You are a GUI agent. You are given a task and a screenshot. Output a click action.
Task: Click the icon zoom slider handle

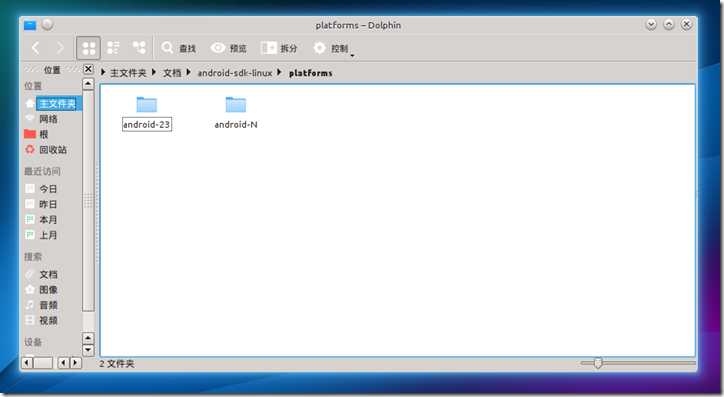(598, 363)
